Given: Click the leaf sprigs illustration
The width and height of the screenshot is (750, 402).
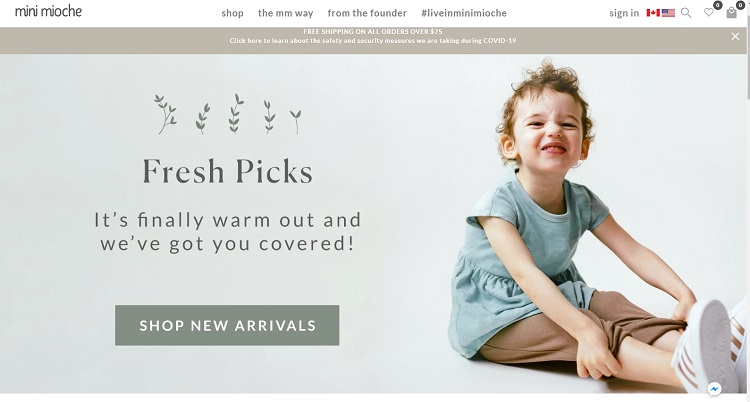Looking at the screenshot, I should [x=228, y=114].
